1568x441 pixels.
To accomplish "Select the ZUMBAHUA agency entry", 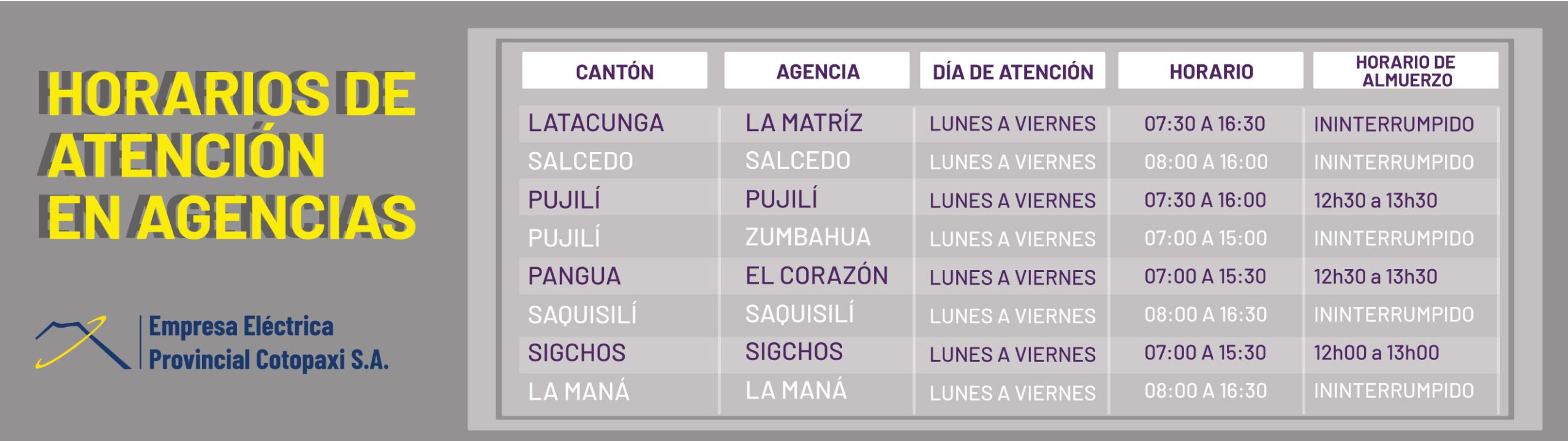I will coord(808,237).
